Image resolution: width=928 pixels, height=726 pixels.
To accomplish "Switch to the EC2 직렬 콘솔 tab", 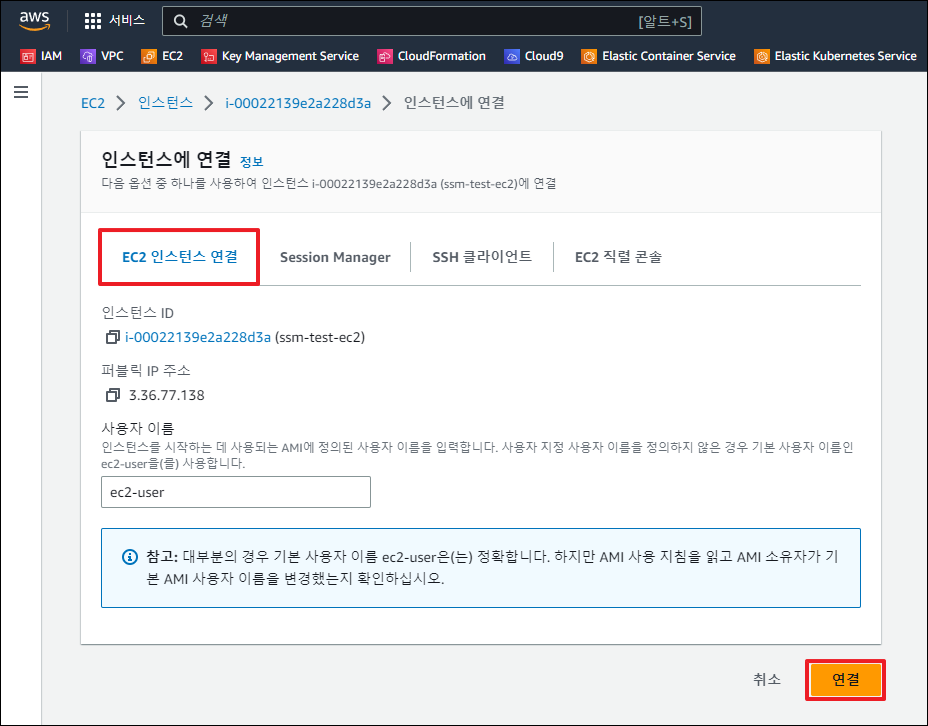I will pos(618,257).
